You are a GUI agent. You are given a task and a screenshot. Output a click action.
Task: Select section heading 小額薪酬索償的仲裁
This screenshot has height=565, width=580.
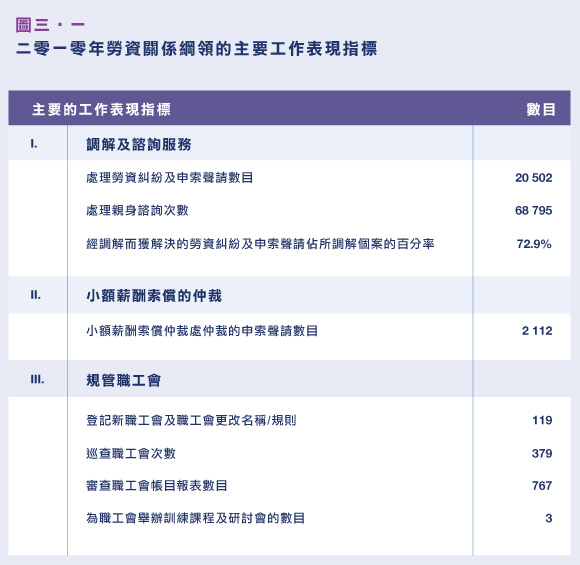[154, 296]
